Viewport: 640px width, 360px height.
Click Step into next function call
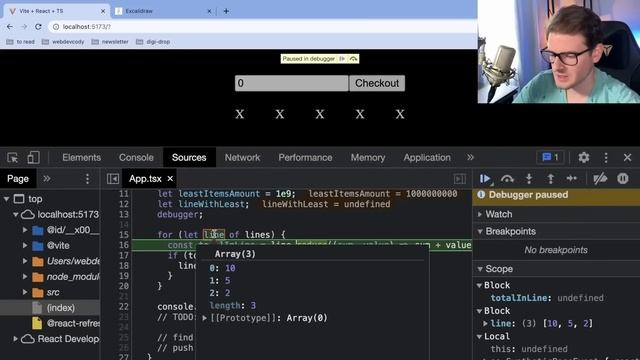529,179
